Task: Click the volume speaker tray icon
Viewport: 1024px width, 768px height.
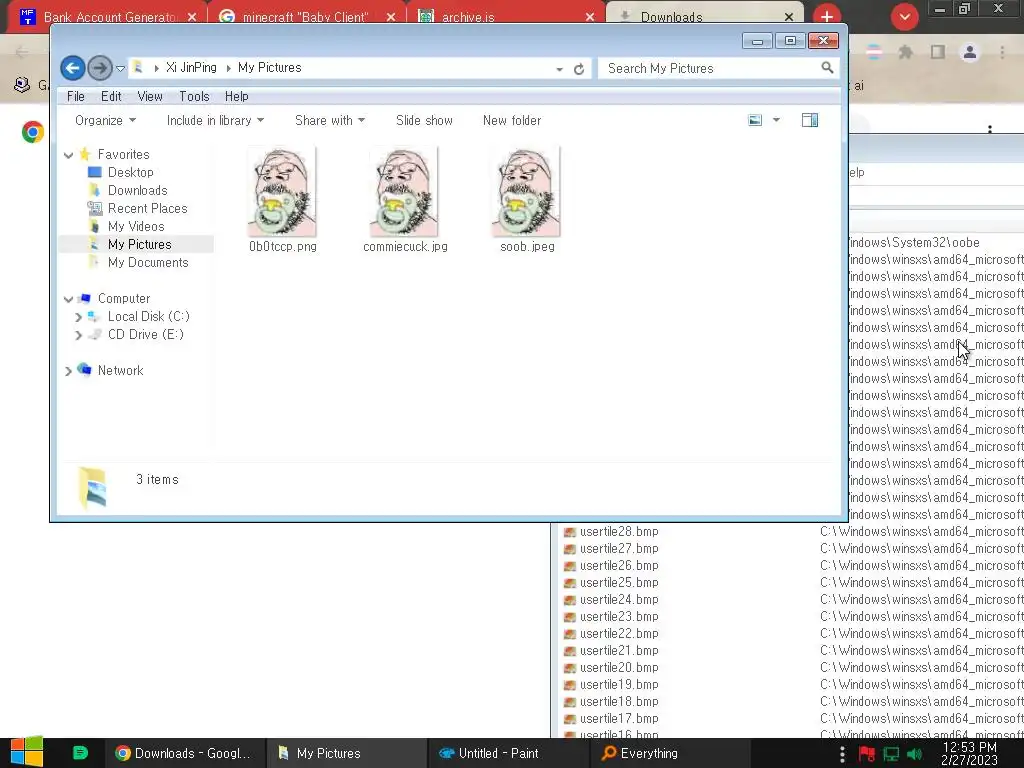Action: coord(916,754)
